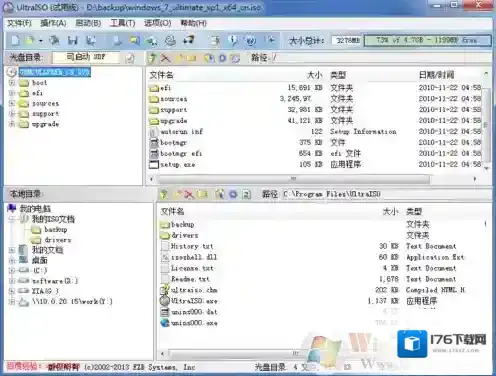496x376 pixels.
Task: Click the Save As toolbar icon
Action: click(x=91, y=41)
